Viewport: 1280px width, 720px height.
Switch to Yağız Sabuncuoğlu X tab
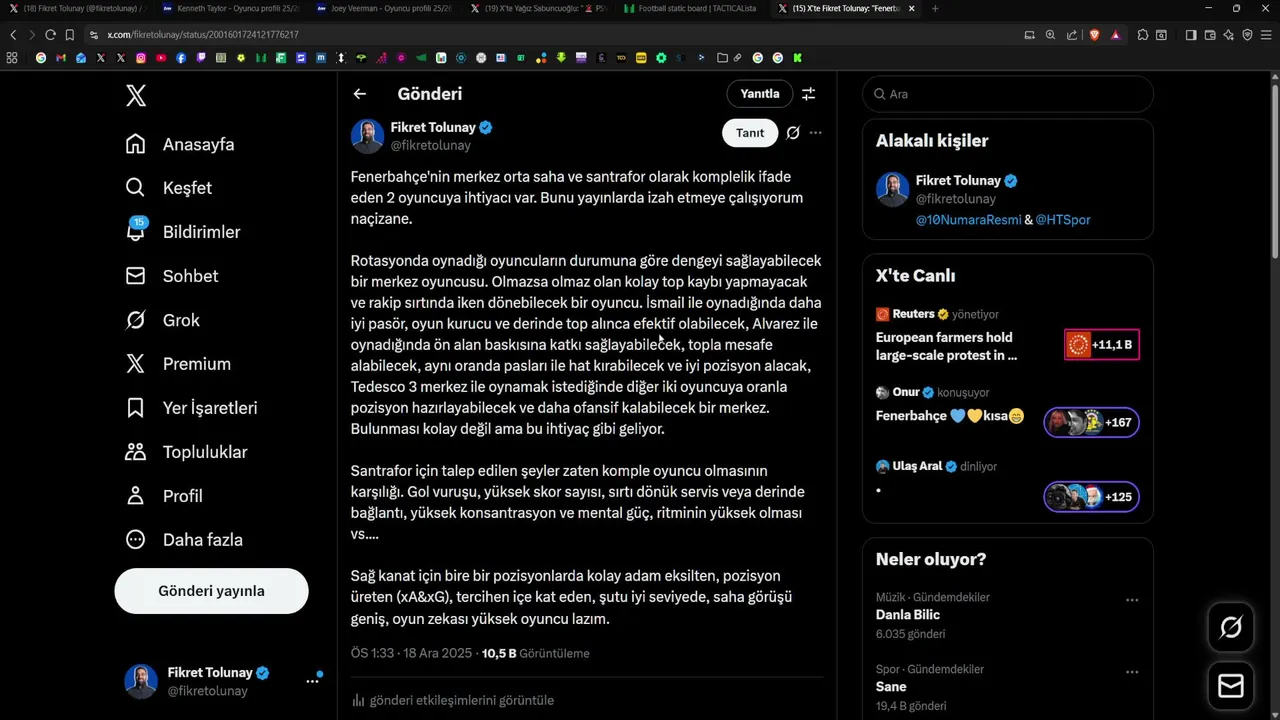(x=539, y=8)
